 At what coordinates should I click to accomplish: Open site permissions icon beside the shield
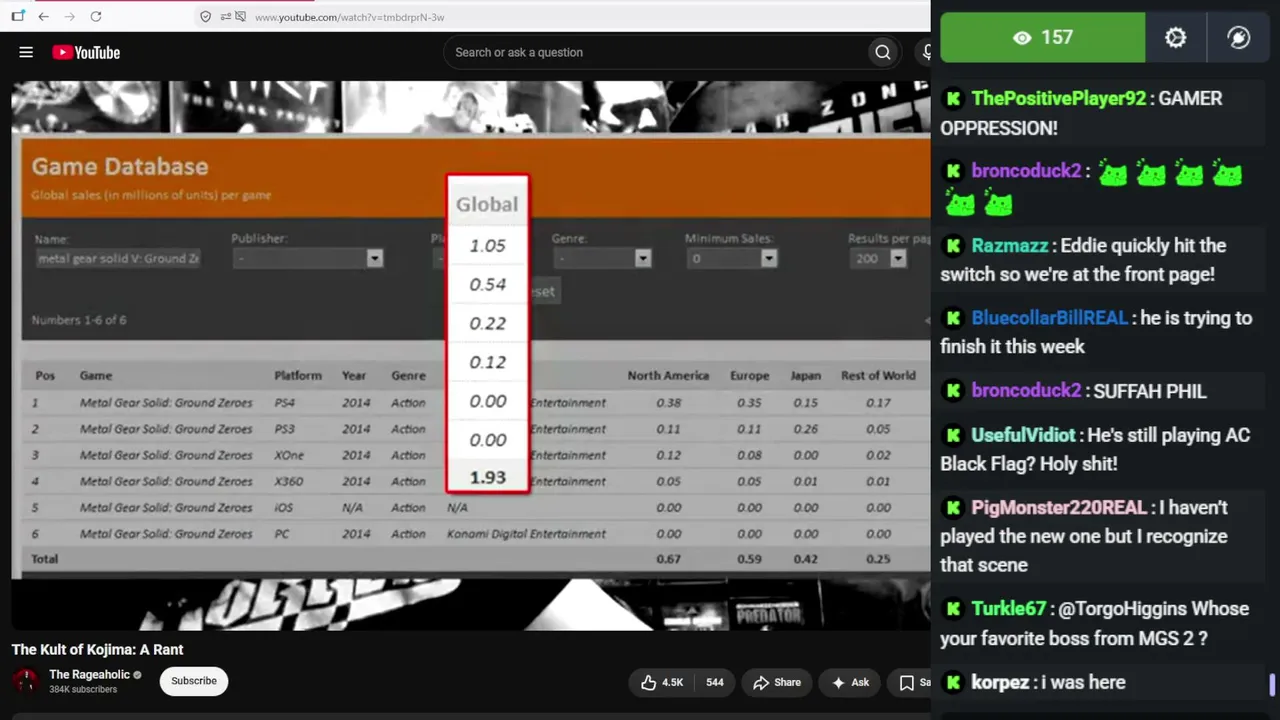[x=226, y=17]
